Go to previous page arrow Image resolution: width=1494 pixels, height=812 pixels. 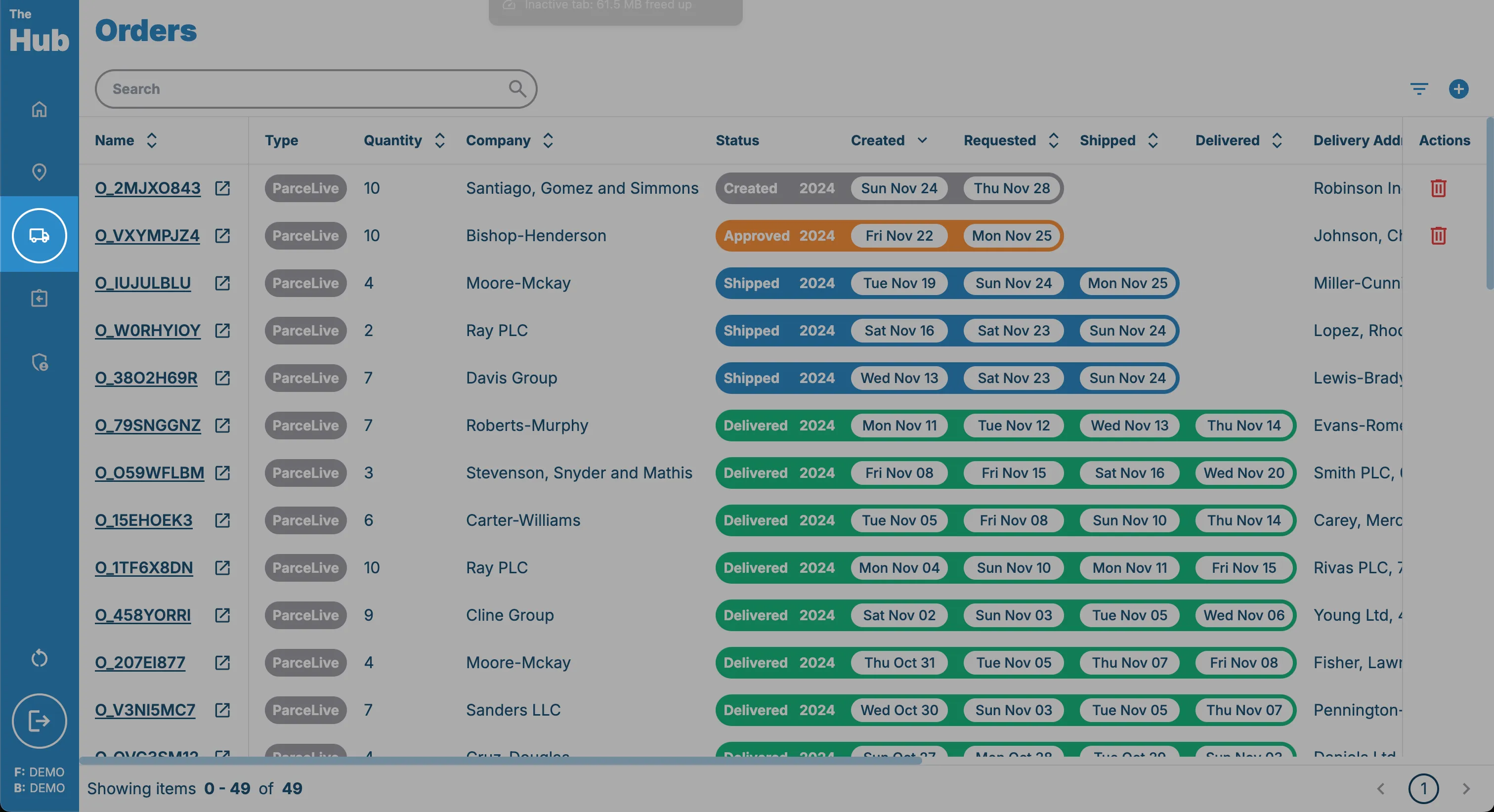1381,789
